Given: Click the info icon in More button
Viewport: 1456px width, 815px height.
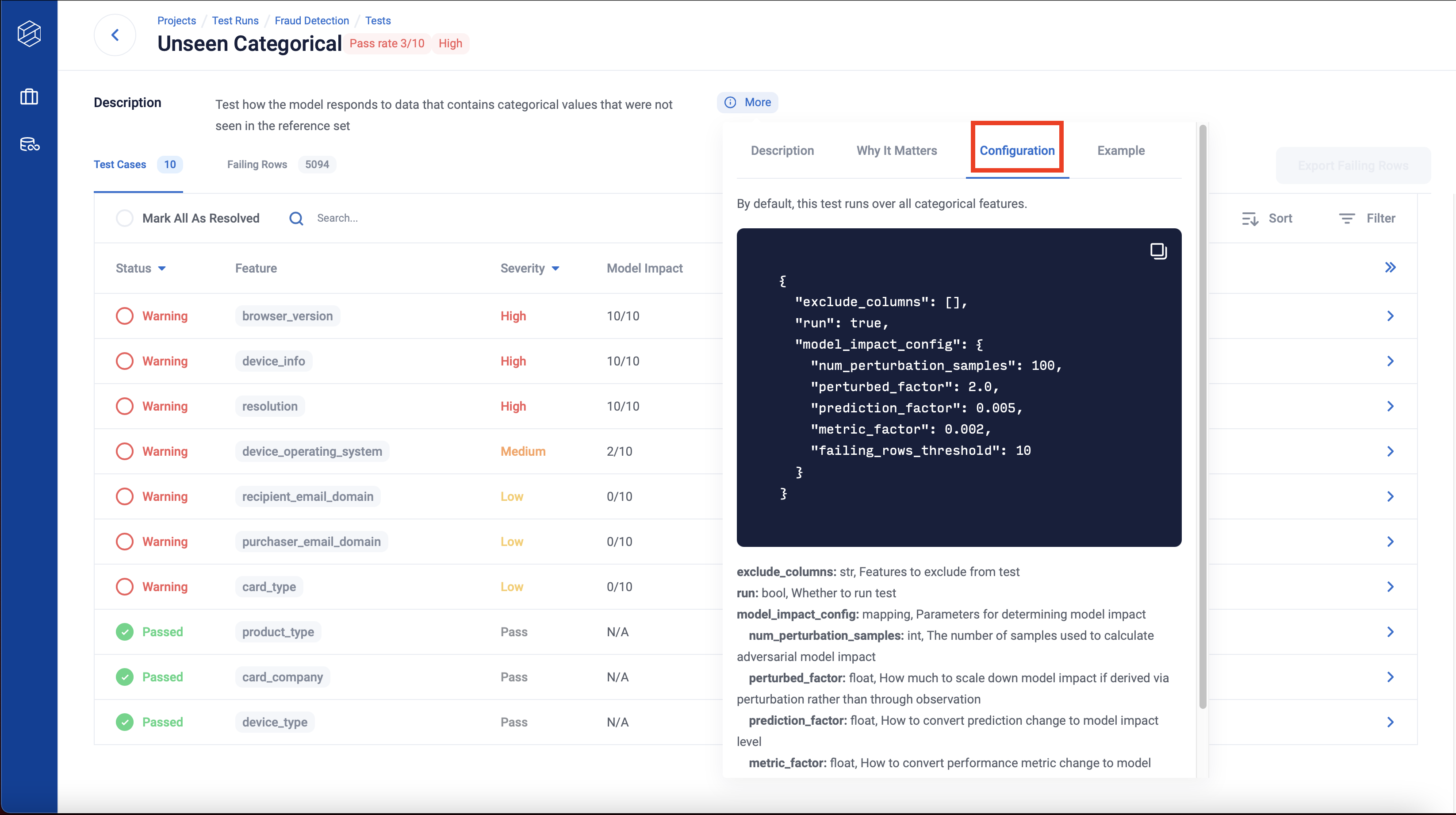Looking at the screenshot, I should tap(730, 102).
